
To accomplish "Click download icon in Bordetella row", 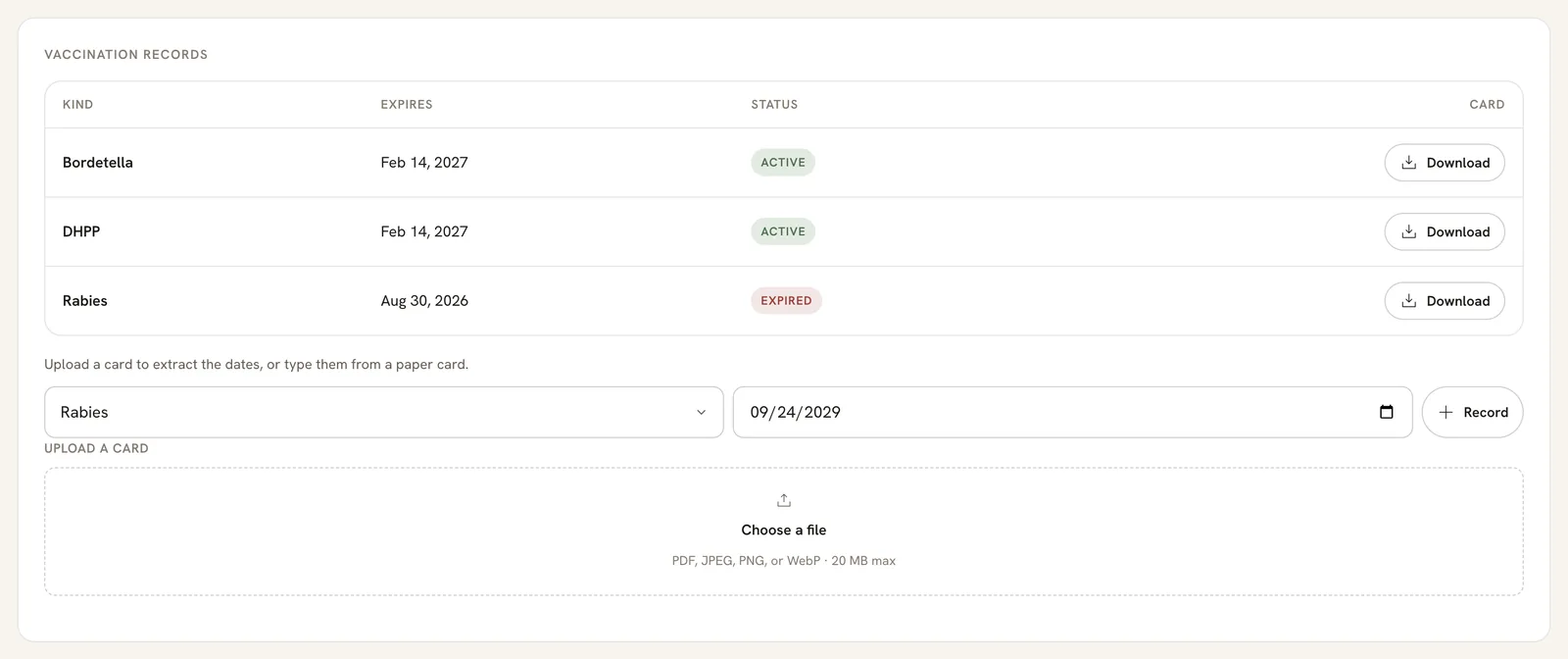I will click(1408, 163).
